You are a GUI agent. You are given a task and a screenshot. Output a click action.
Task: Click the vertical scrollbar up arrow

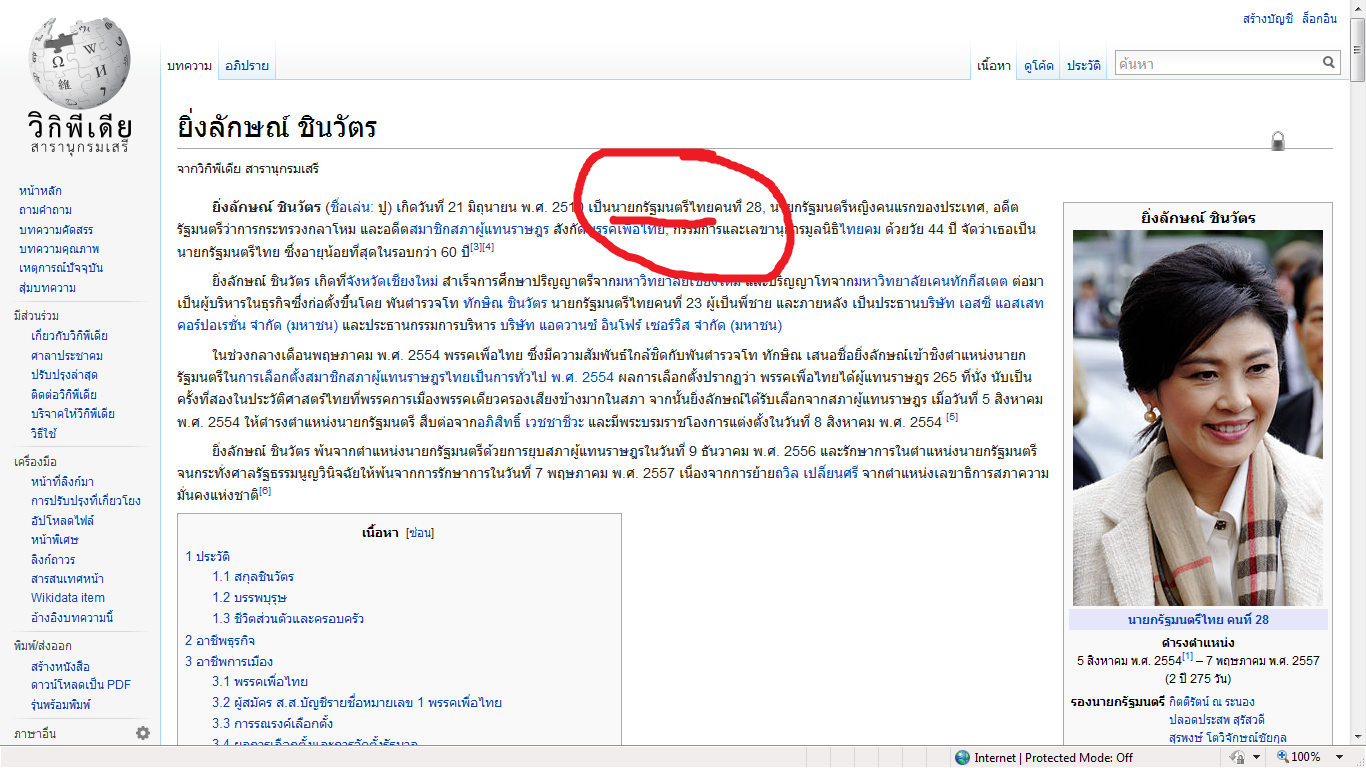[x=1357, y=8]
